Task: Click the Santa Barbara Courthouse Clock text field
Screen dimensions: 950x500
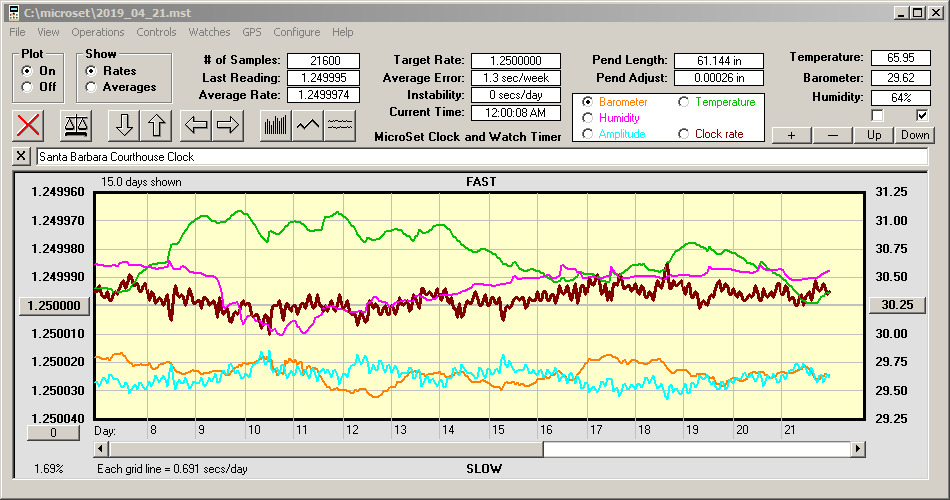Action: [480, 157]
